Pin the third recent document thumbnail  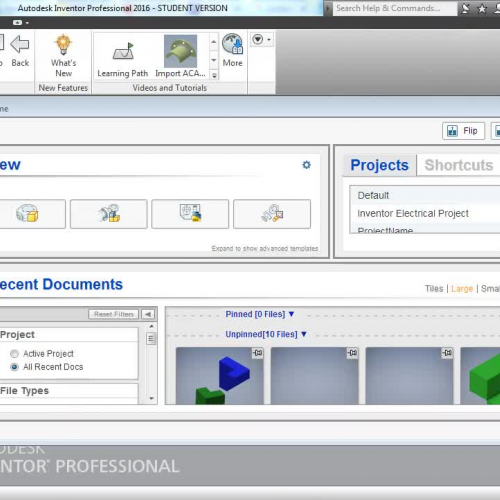447,353
